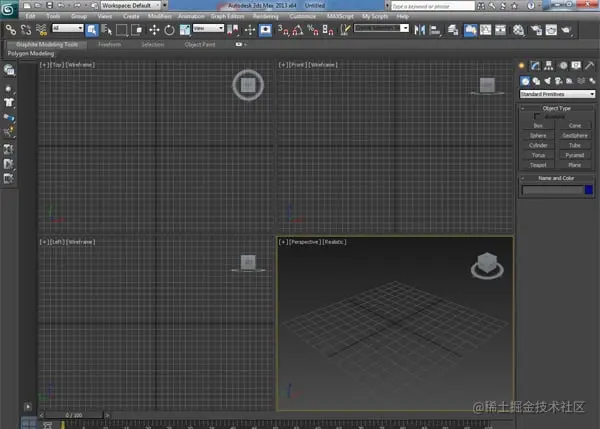Click the Select and Link tool
Screen dimensions: 600x429
coord(11,30)
